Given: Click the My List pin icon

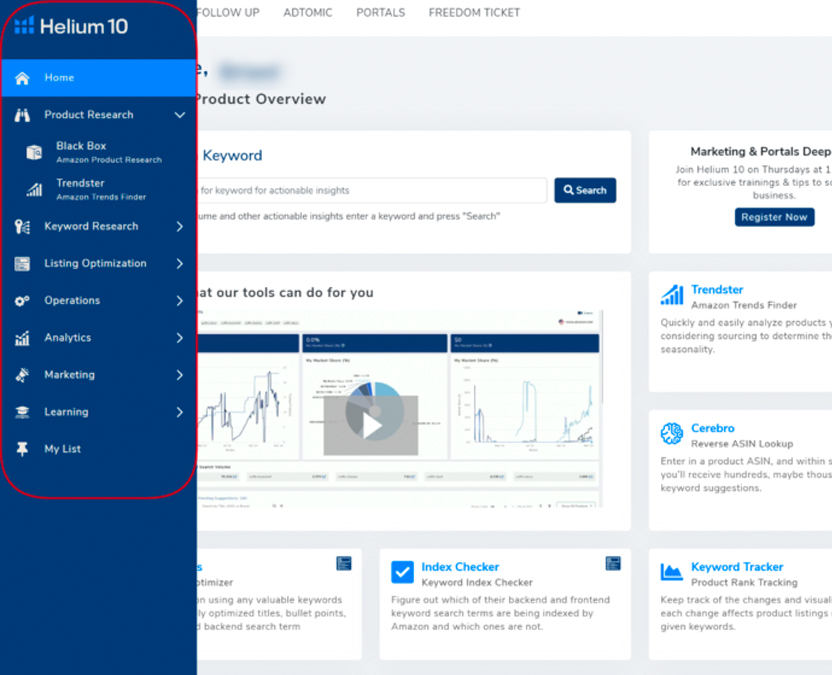Looking at the screenshot, I should click(22, 449).
